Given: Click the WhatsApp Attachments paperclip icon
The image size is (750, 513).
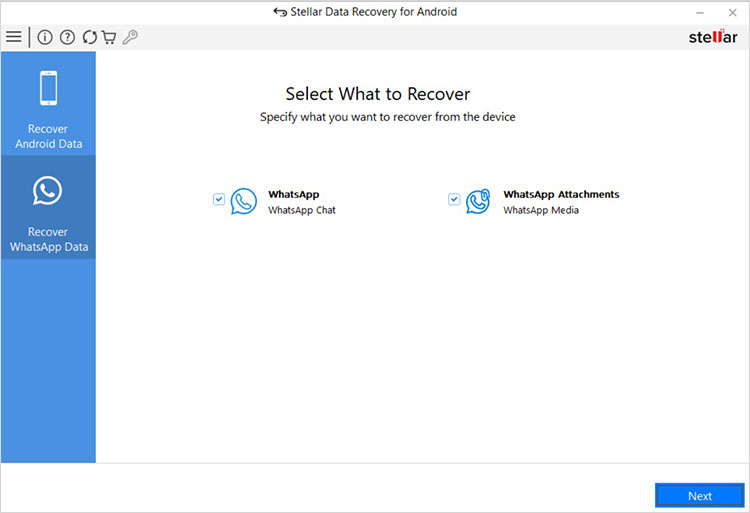Looking at the screenshot, I should pyautogui.click(x=478, y=201).
